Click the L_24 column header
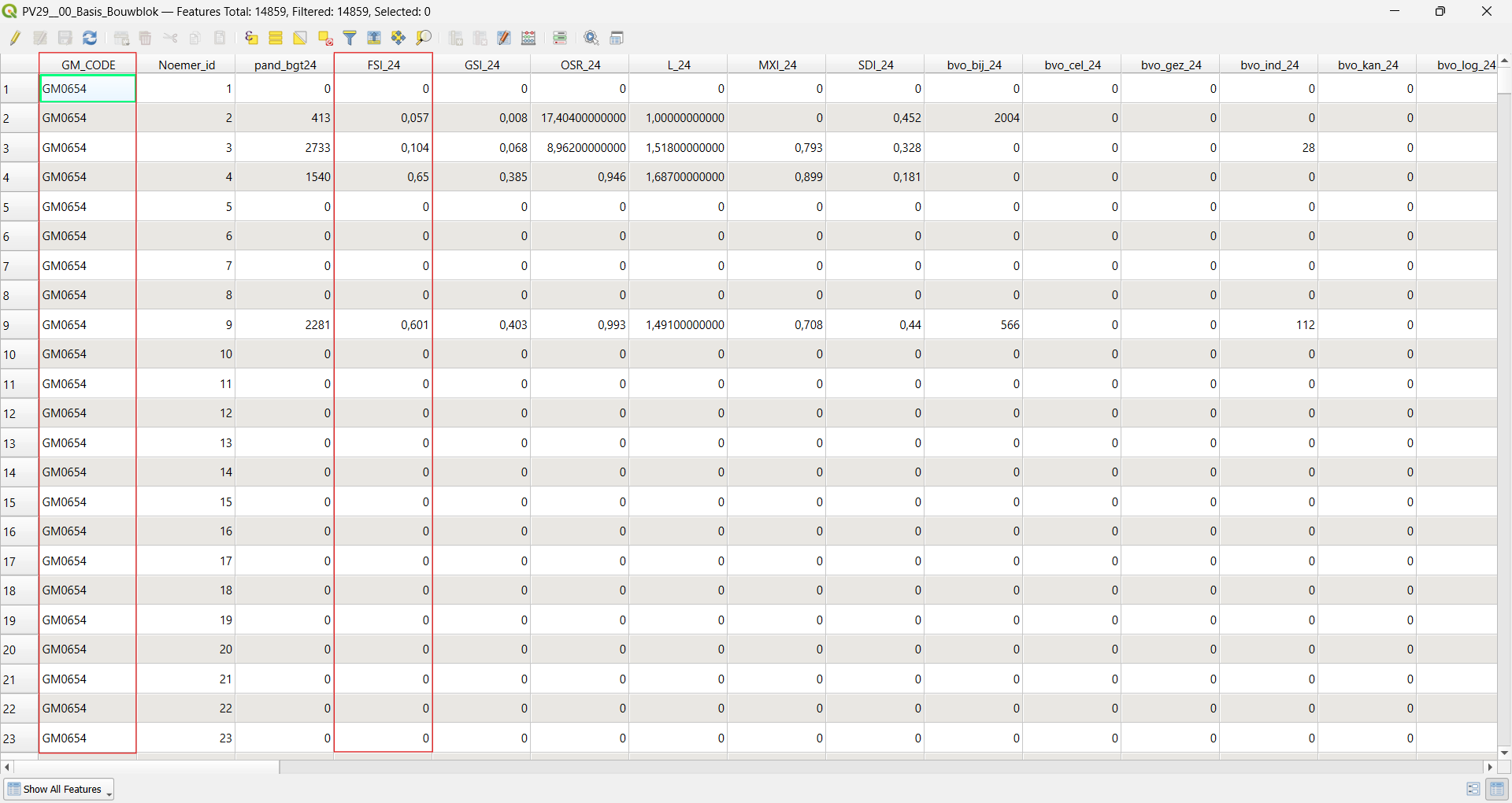 [x=679, y=65]
